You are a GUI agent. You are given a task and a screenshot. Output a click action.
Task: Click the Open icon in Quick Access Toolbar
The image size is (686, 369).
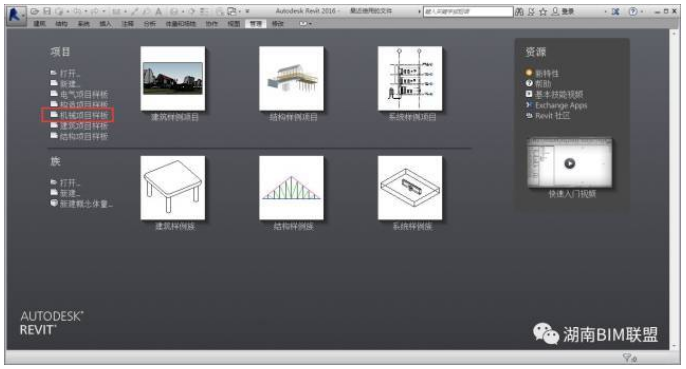35,11
